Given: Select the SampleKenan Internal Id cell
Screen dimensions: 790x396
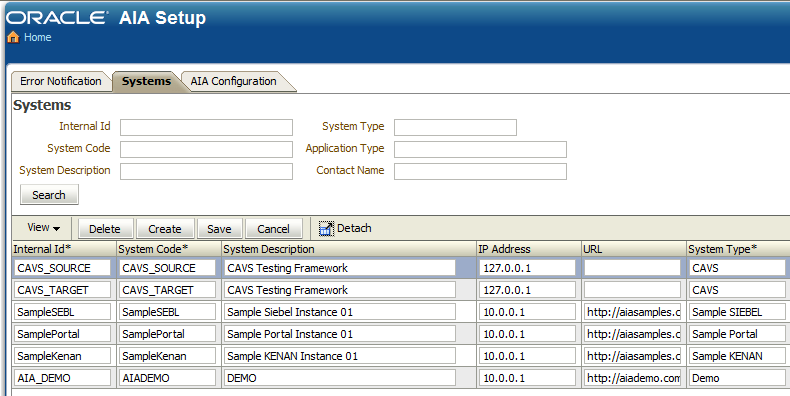Looking at the screenshot, I should 62,356.
